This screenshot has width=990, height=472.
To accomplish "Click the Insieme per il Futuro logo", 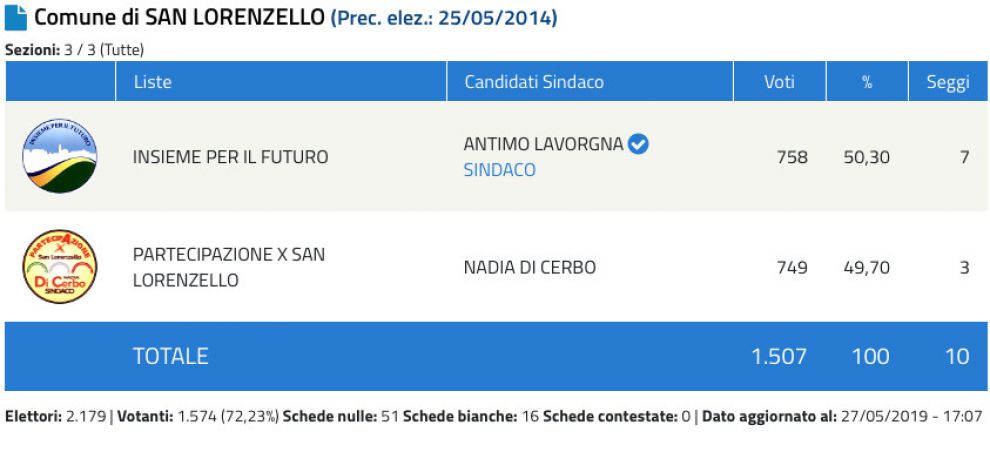I will (x=60, y=156).
